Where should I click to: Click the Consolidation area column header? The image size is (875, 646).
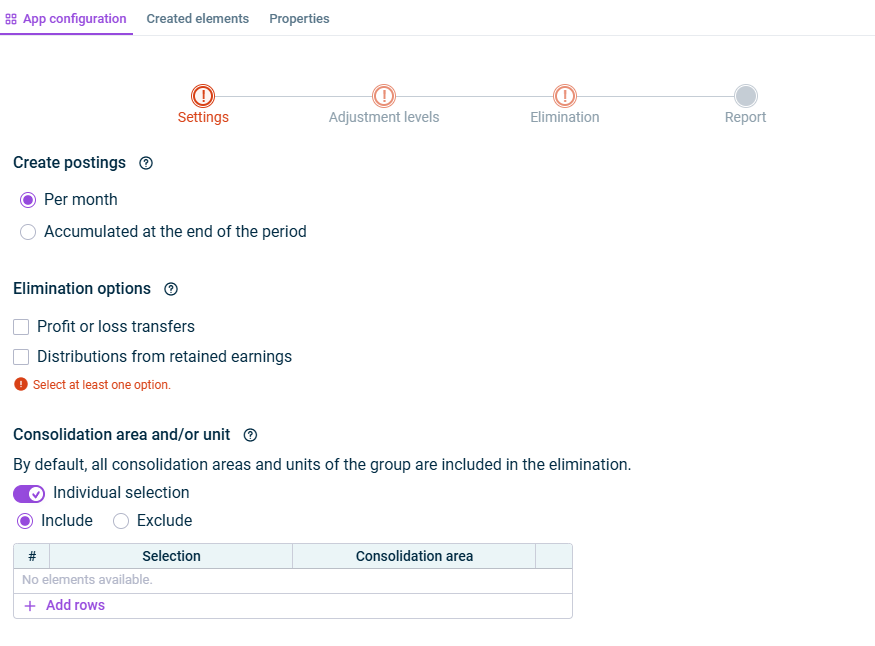(414, 556)
